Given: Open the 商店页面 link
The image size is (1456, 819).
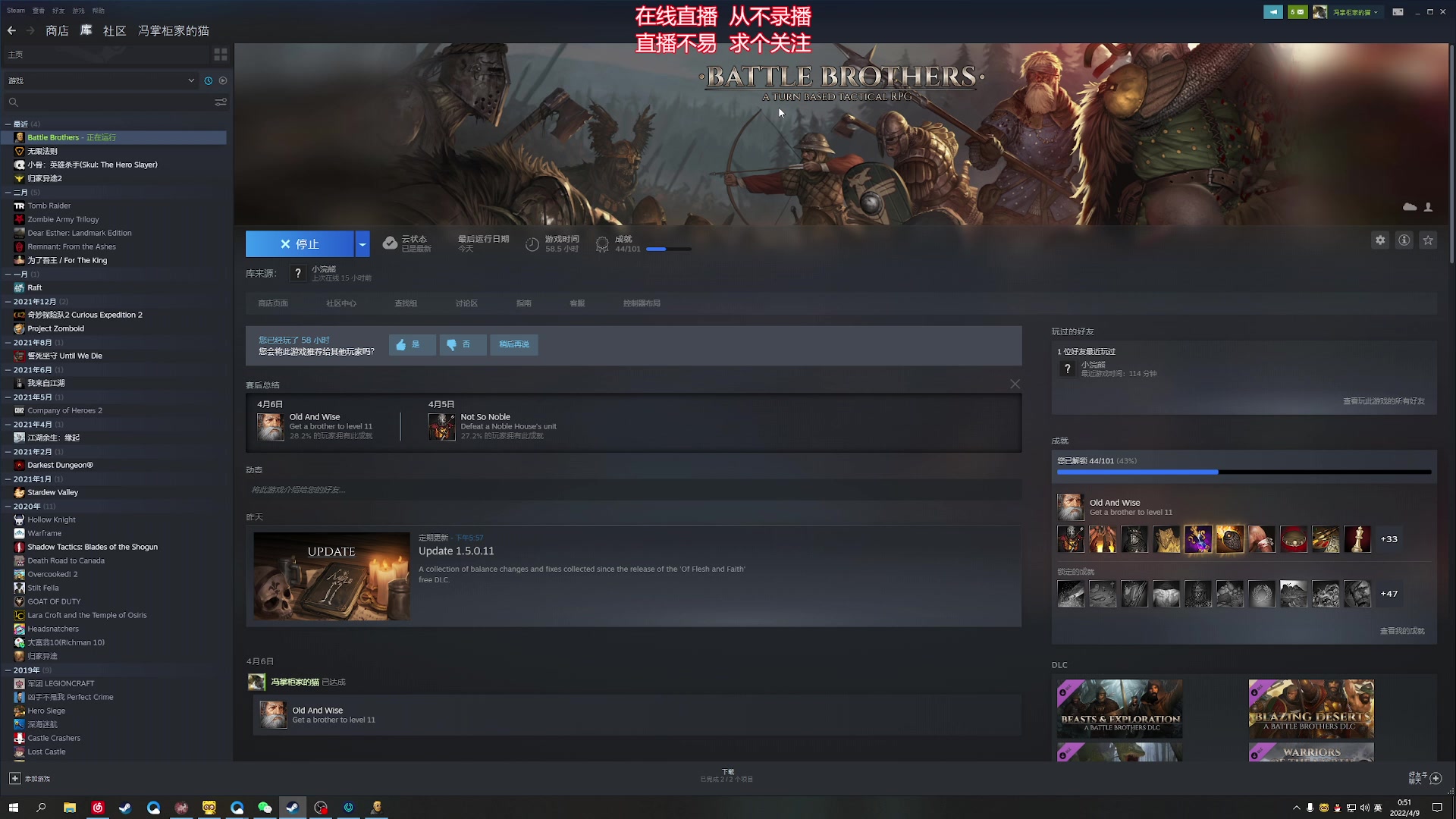Looking at the screenshot, I should tap(273, 303).
